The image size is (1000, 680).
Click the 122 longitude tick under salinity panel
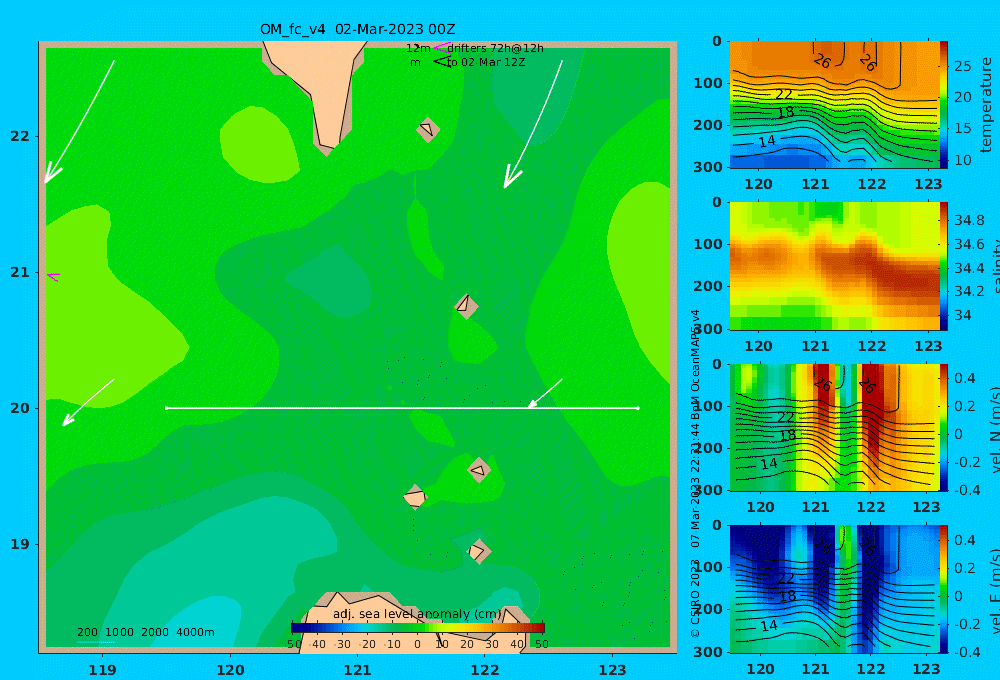pos(872,346)
